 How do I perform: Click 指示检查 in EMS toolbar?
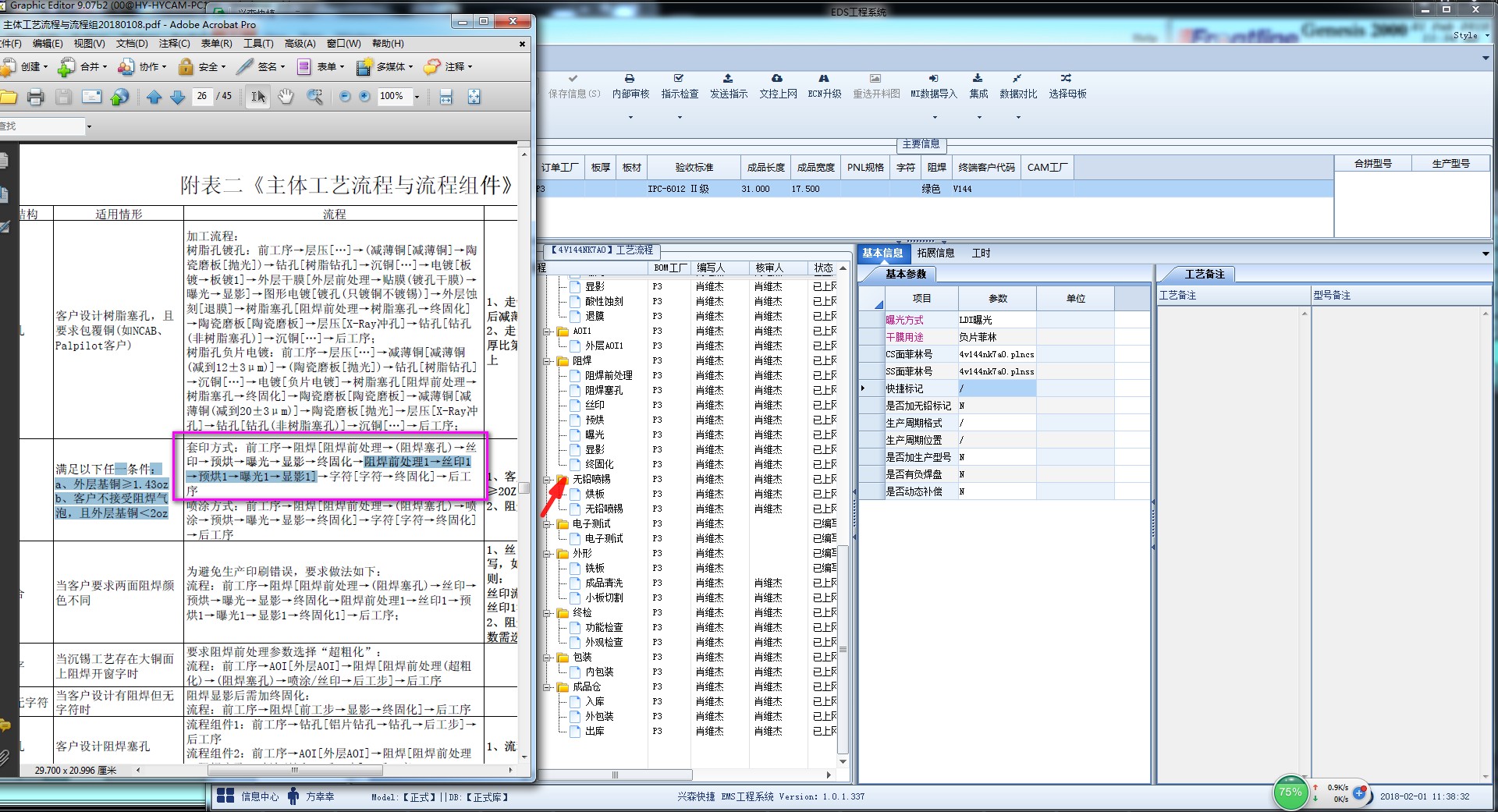coord(680,86)
